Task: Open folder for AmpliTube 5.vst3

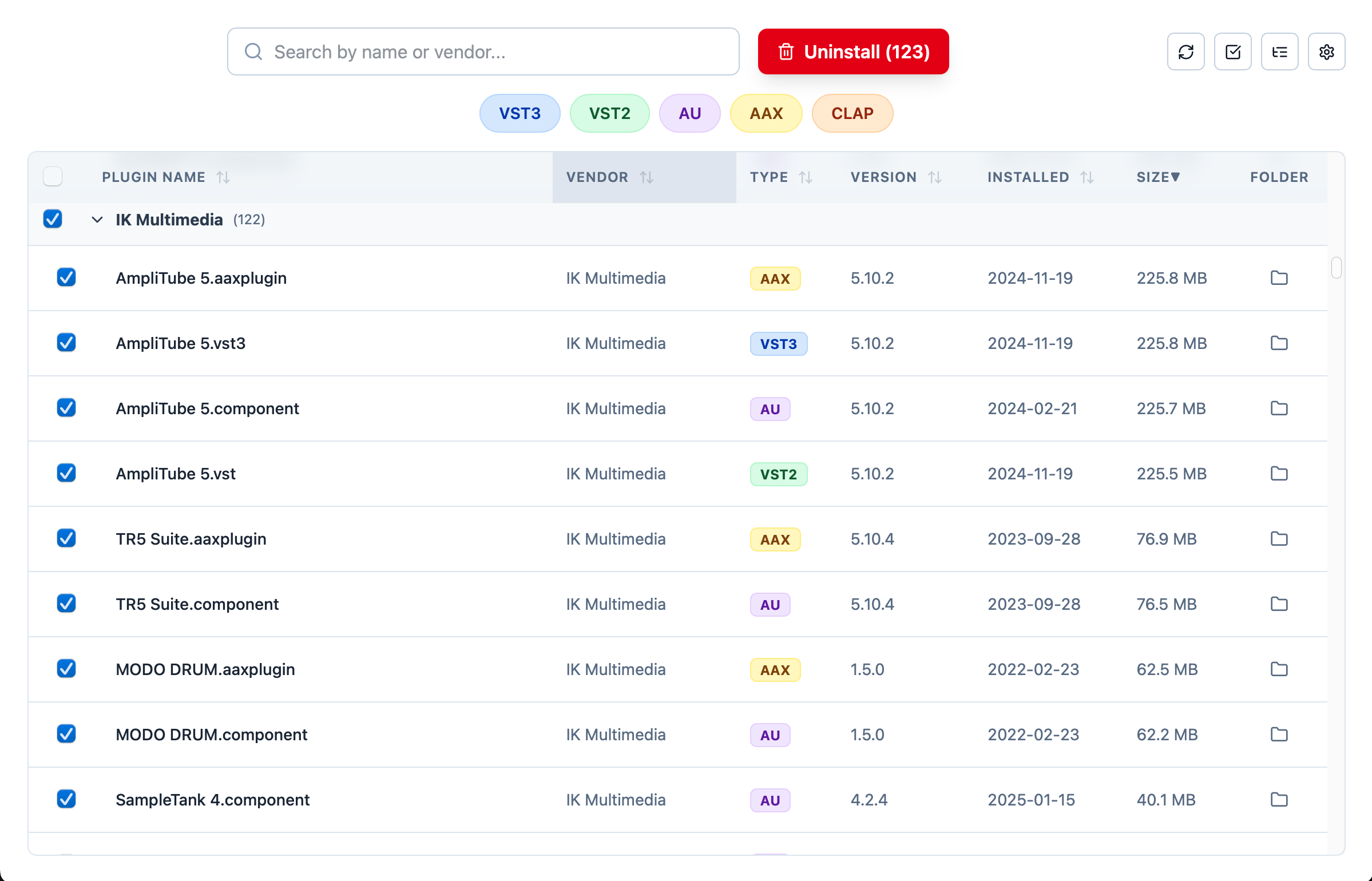Action: 1279,343
